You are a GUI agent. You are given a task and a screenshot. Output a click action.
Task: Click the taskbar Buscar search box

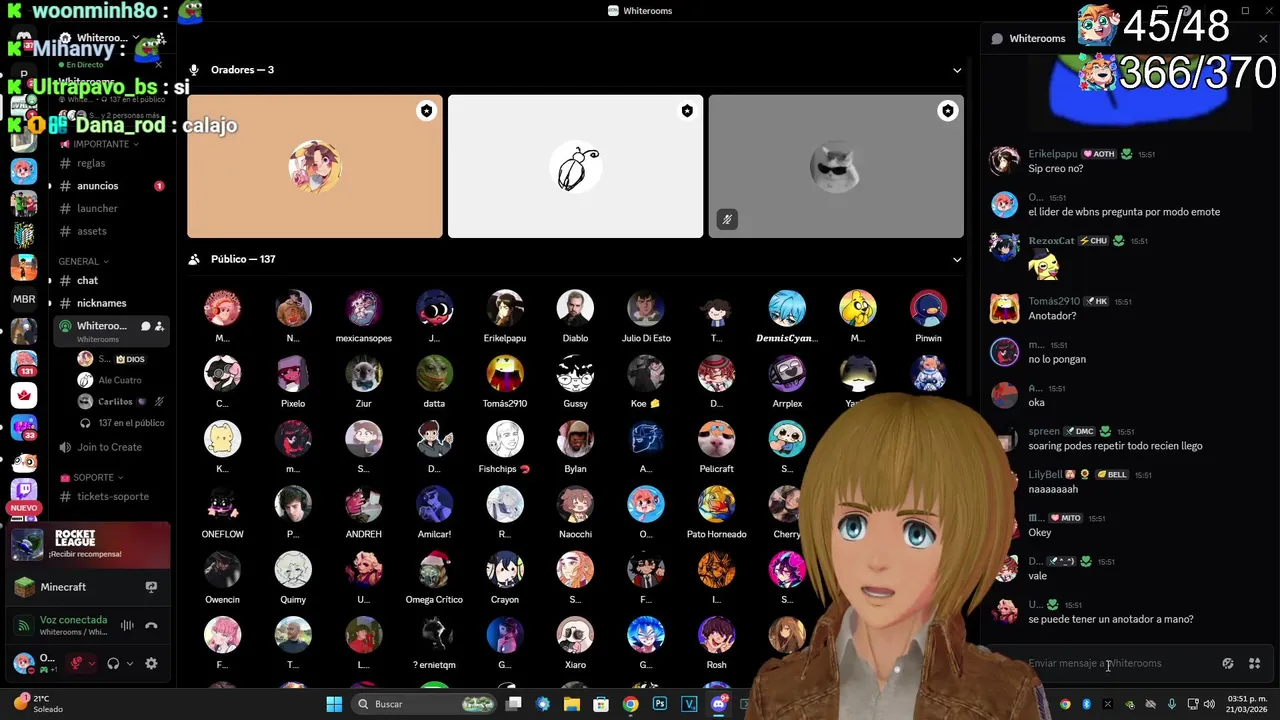pos(425,704)
